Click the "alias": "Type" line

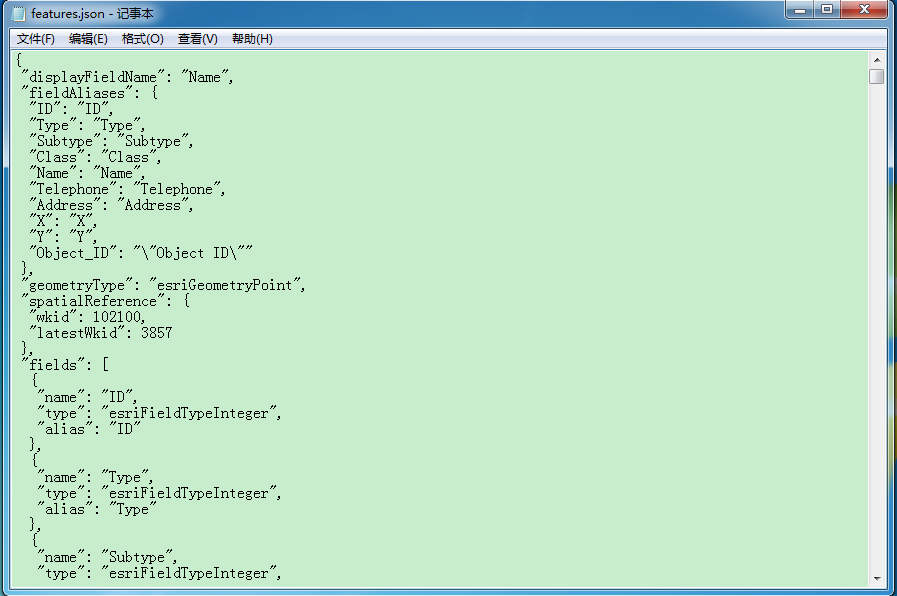point(97,510)
